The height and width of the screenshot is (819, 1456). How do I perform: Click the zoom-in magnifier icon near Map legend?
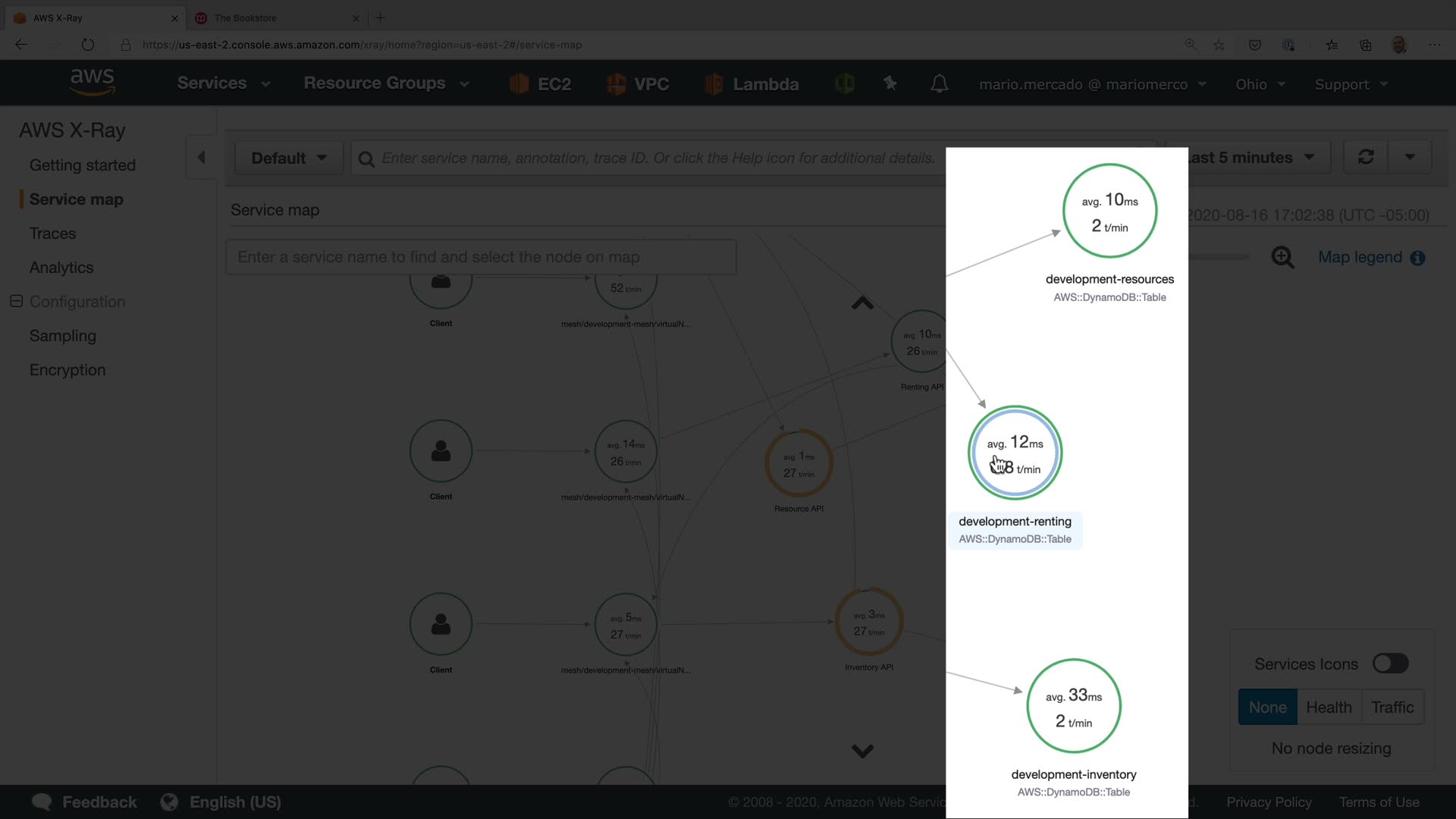click(x=1282, y=258)
